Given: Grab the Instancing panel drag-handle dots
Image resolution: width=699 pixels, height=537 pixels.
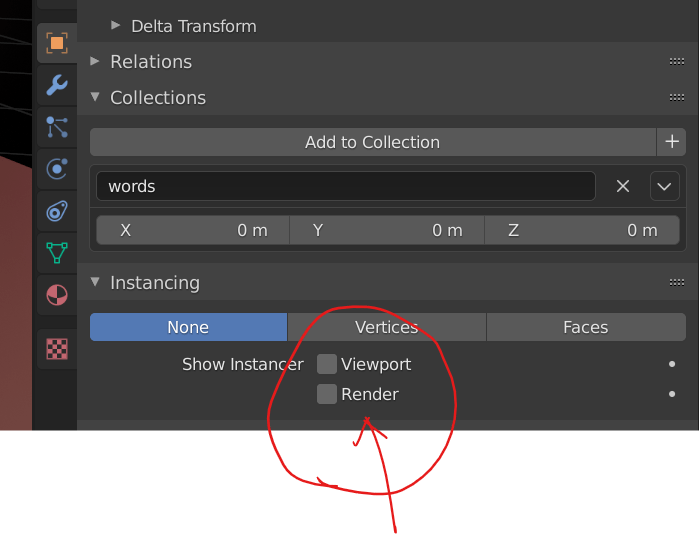Looking at the screenshot, I should pyautogui.click(x=676, y=283).
